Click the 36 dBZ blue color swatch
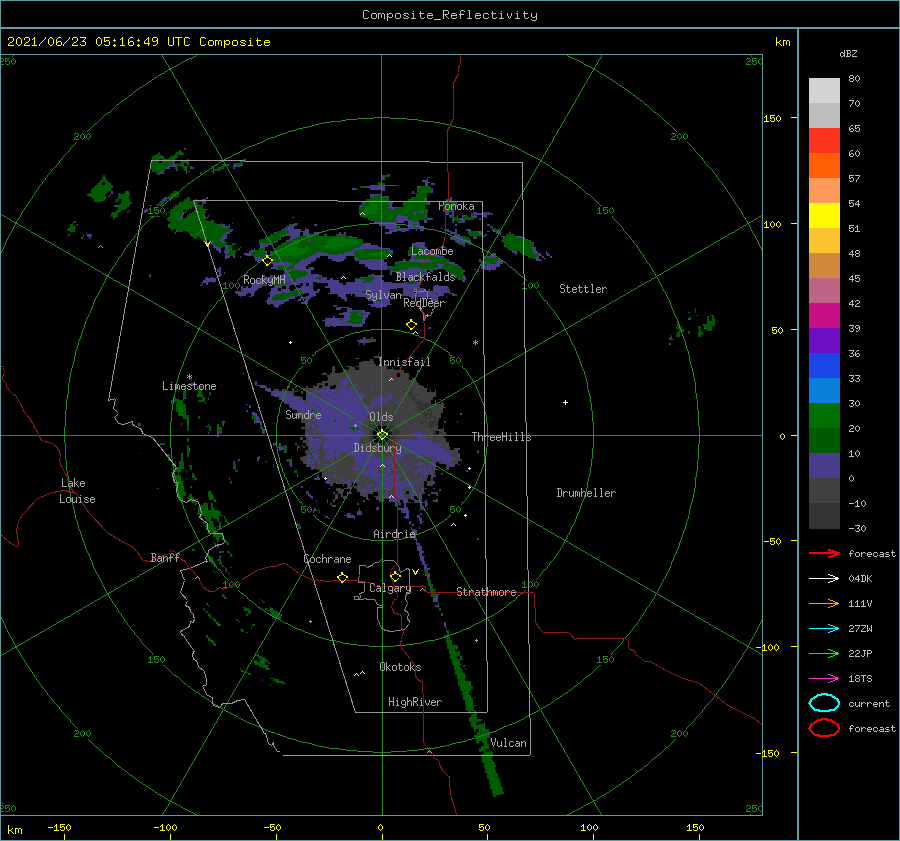The image size is (900, 841). click(824, 366)
